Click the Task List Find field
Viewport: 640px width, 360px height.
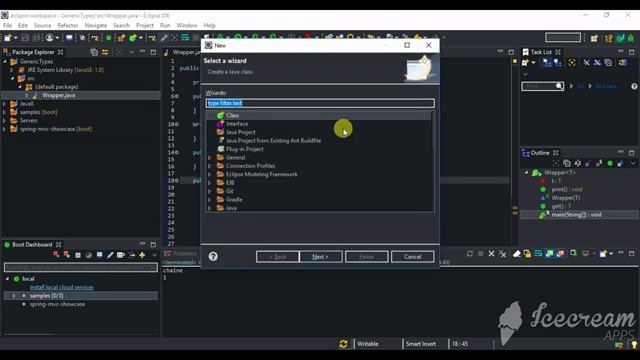click(x=542, y=86)
